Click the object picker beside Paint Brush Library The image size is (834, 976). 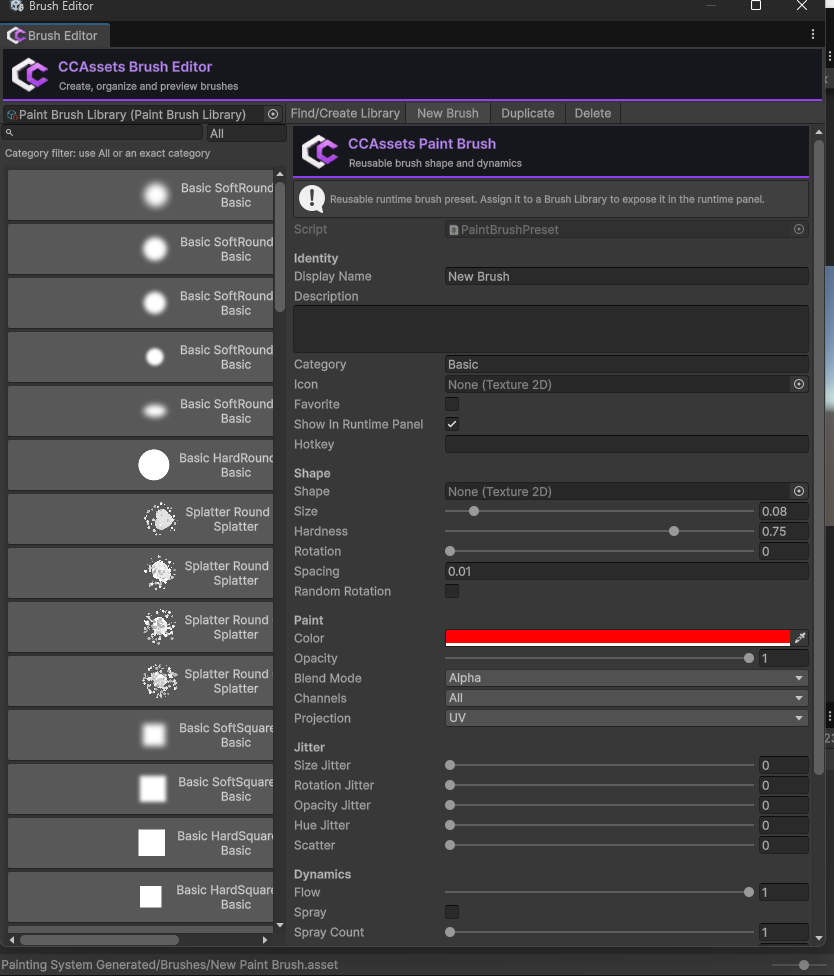click(x=273, y=114)
